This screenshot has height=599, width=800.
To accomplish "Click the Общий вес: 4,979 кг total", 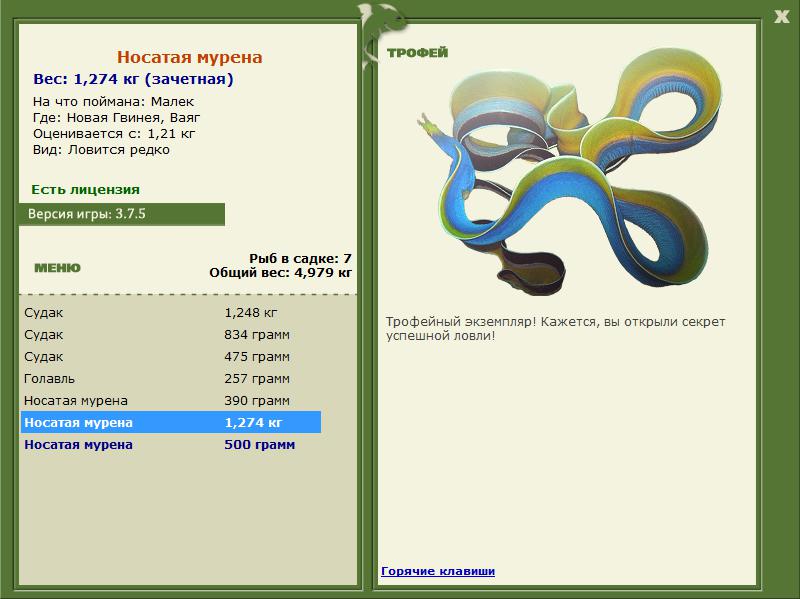I will pos(281,272).
